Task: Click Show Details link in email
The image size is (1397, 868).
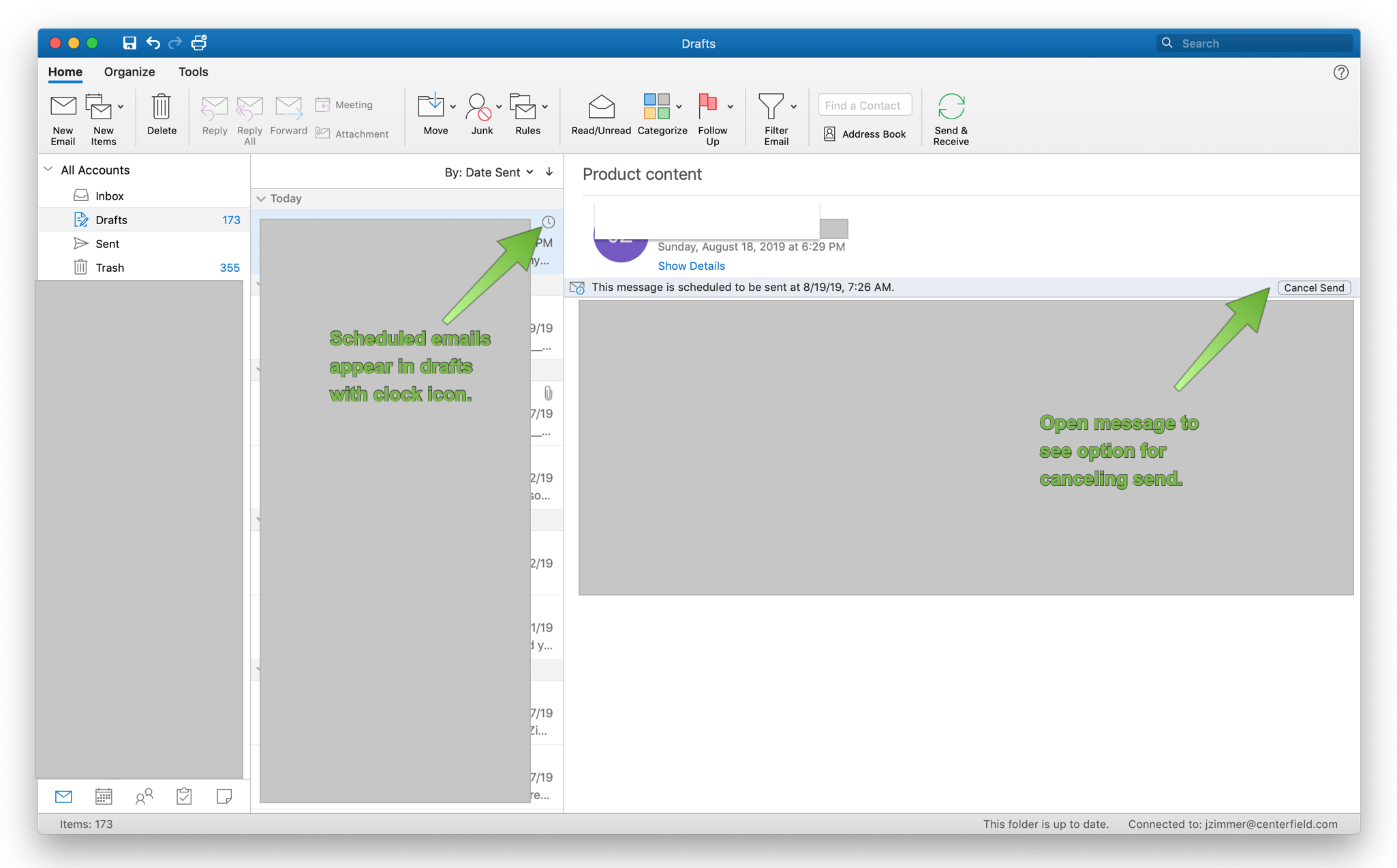Action: [x=691, y=265]
